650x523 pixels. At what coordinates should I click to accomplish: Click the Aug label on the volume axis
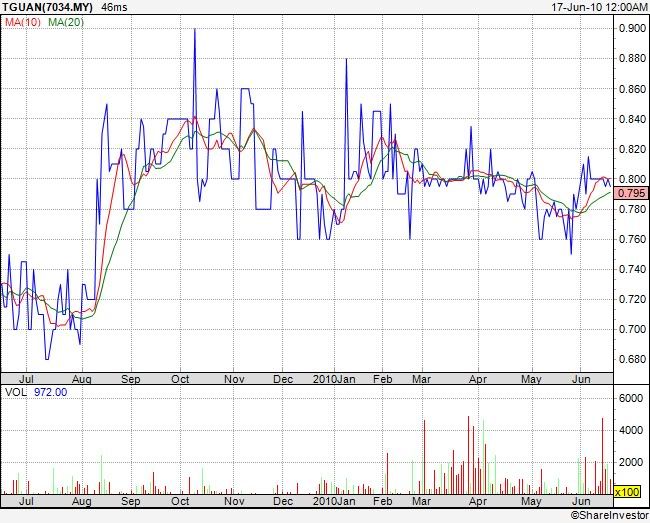click(x=82, y=499)
